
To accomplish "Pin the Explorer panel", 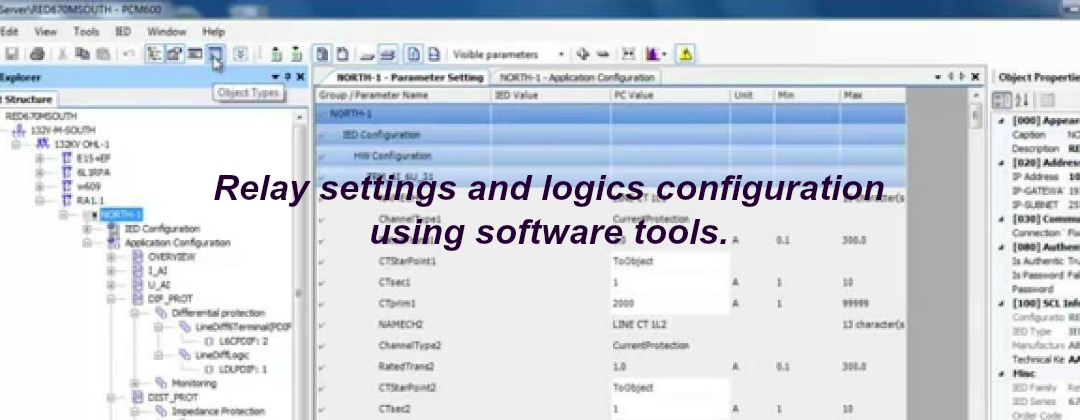I will tap(288, 77).
